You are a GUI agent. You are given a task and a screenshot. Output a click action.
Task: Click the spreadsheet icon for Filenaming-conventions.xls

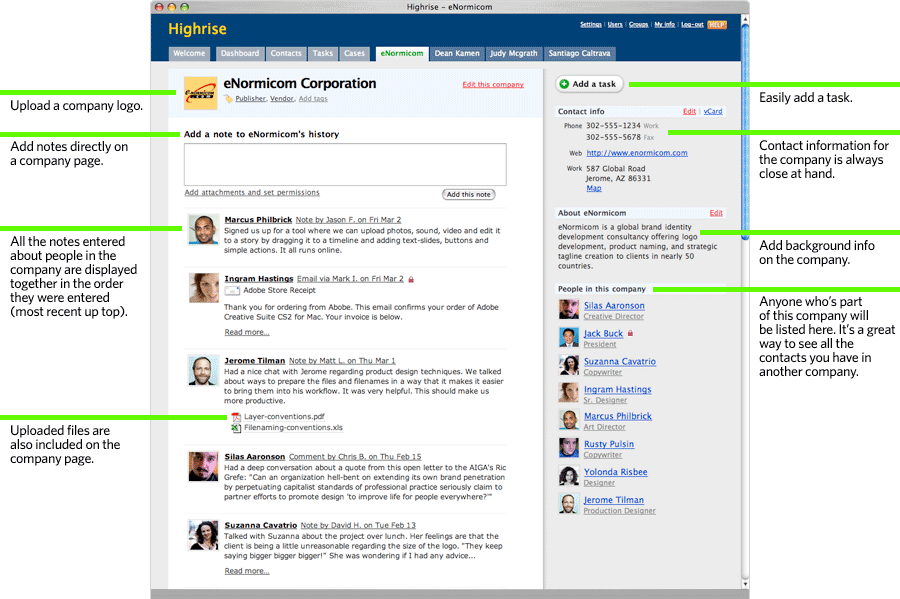click(236, 428)
